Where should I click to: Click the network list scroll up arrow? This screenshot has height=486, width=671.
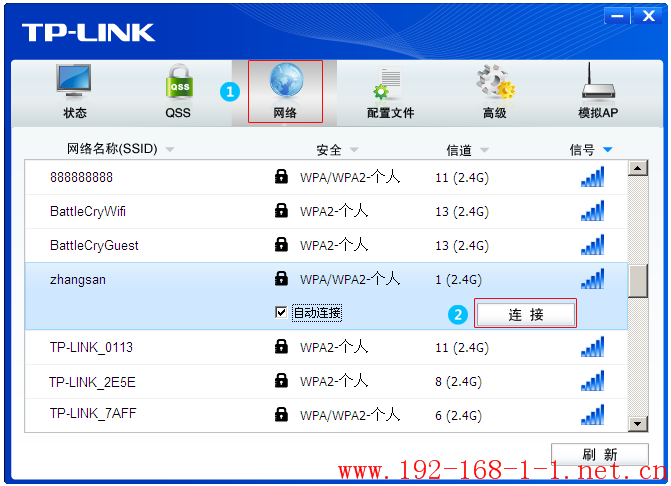pos(638,168)
